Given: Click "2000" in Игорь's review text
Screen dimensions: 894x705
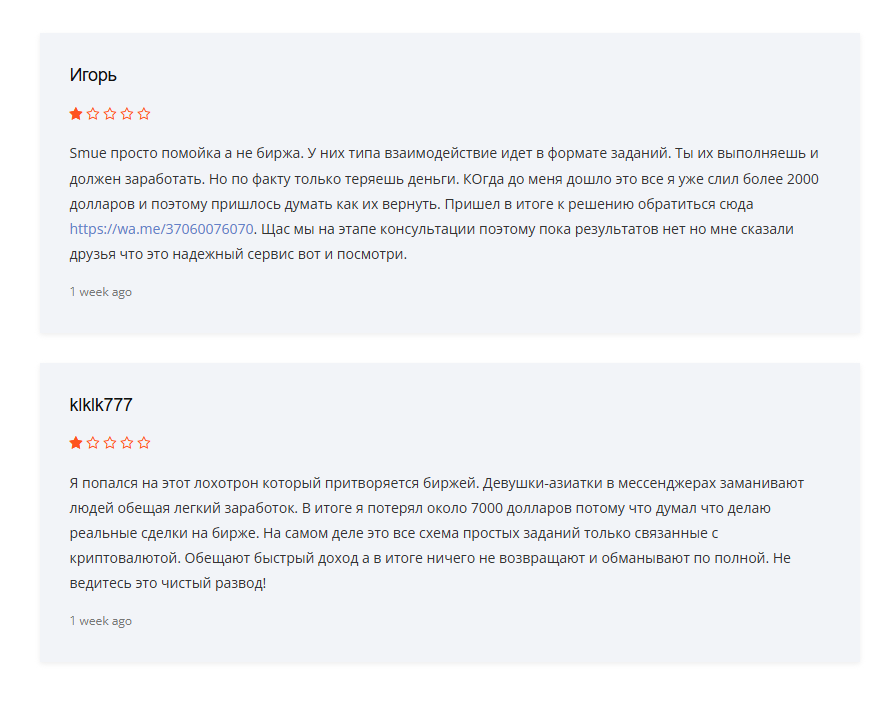Looking at the screenshot, I should coord(804,179).
